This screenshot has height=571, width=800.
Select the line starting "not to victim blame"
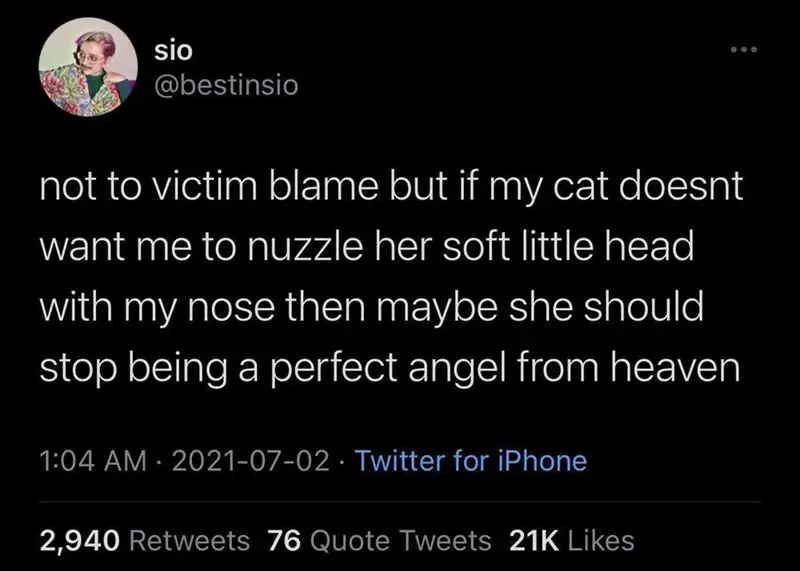click(391, 187)
